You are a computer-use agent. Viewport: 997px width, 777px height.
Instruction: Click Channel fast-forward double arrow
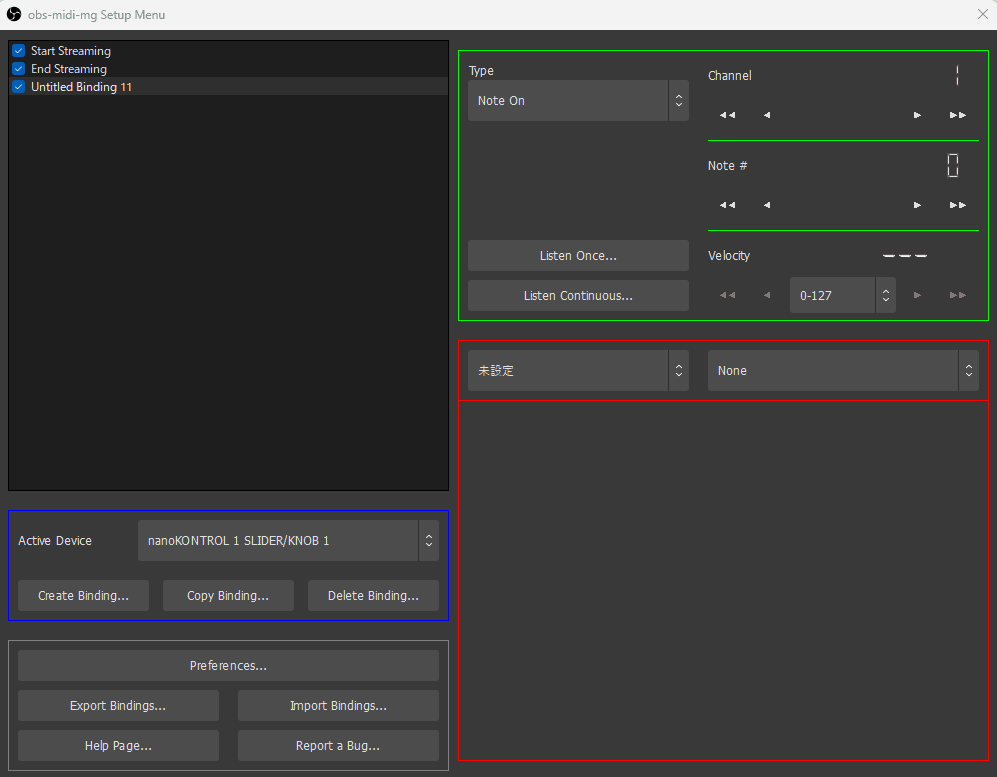(x=957, y=115)
